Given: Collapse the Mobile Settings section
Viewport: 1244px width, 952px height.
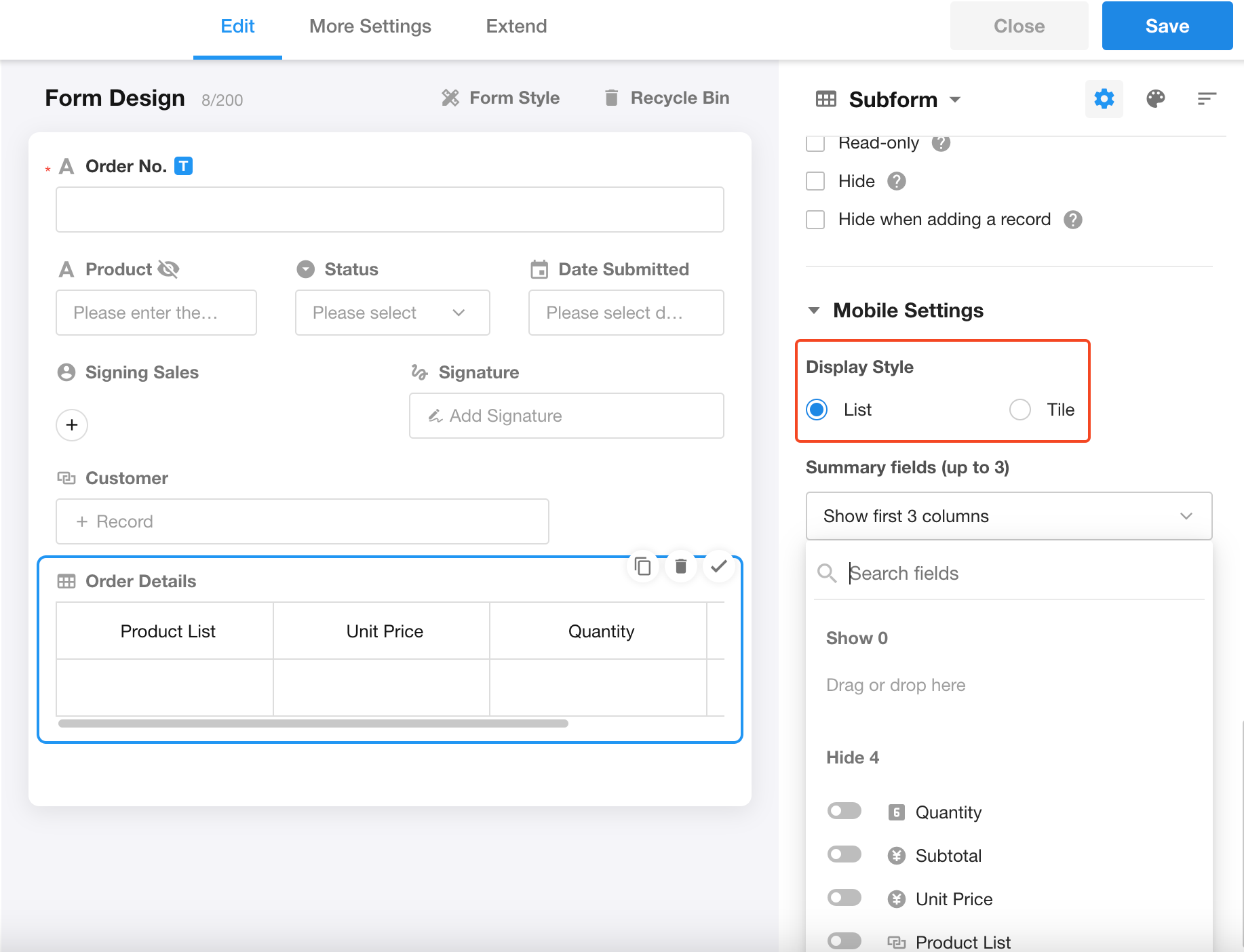Looking at the screenshot, I should tap(814, 311).
